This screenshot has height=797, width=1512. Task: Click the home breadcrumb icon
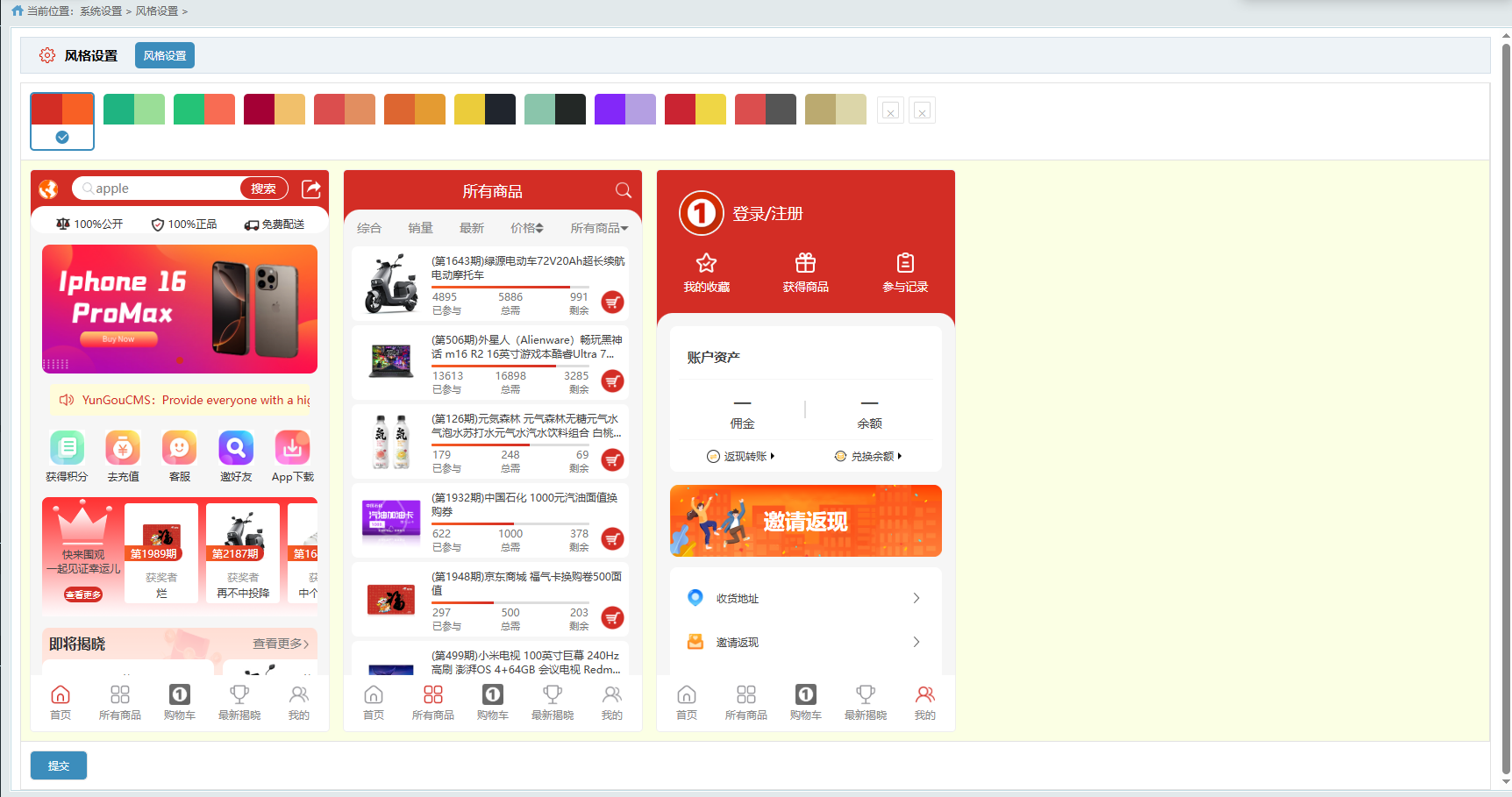pos(17,11)
